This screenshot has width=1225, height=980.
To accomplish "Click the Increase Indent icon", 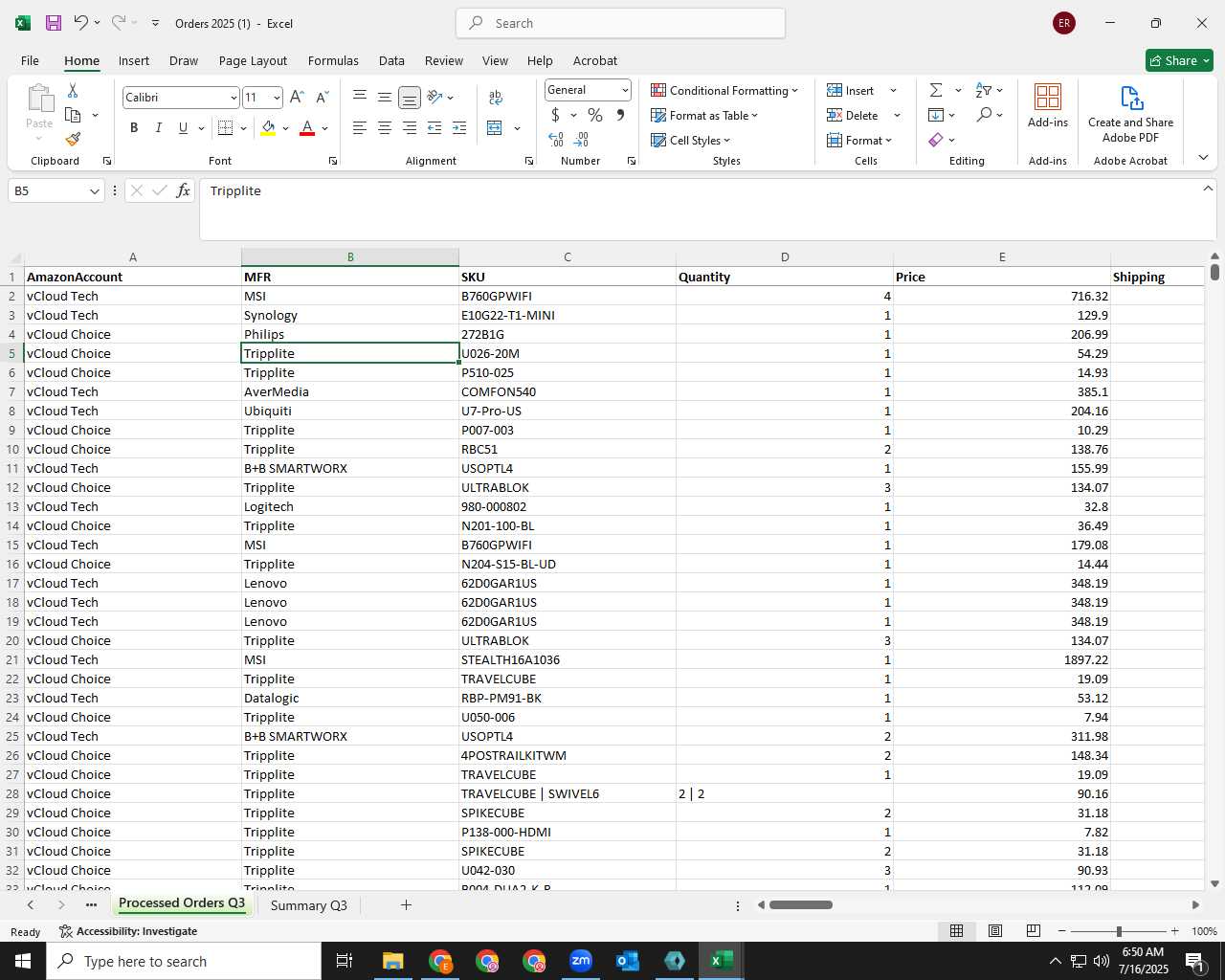I will pos(459,127).
